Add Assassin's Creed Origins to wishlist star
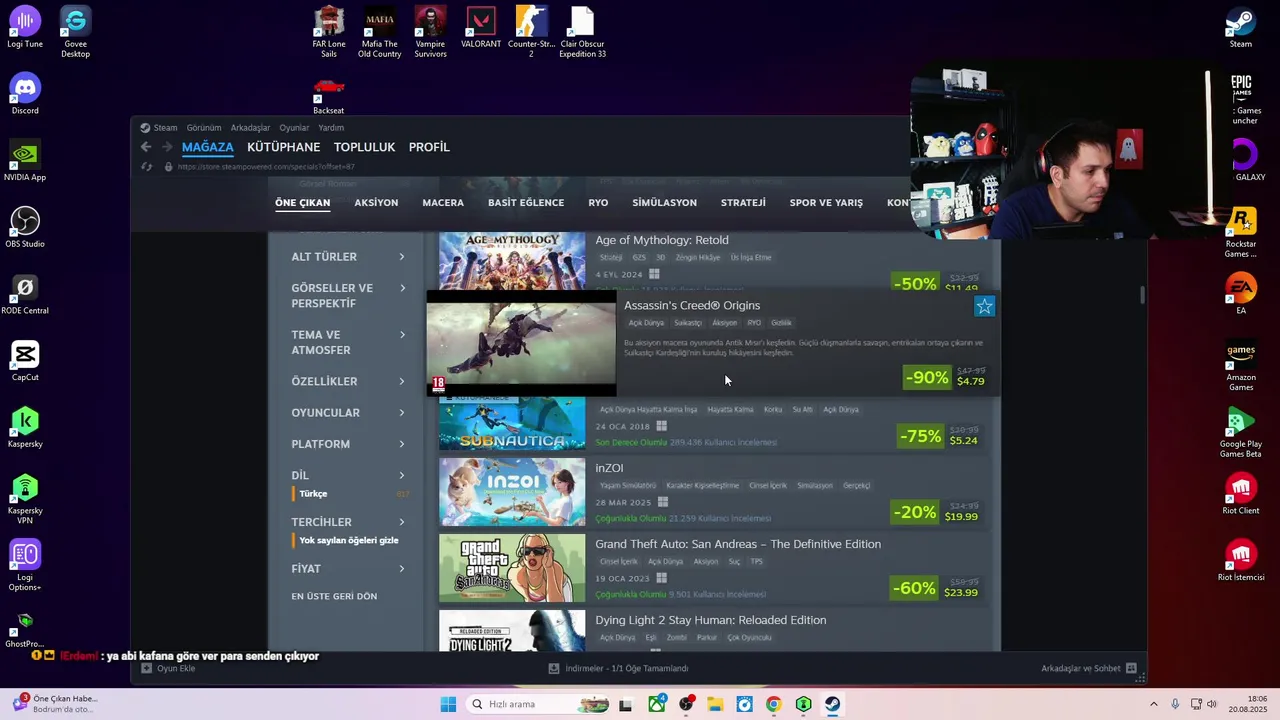This screenshot has width=1280, height=720. [984, 307]
